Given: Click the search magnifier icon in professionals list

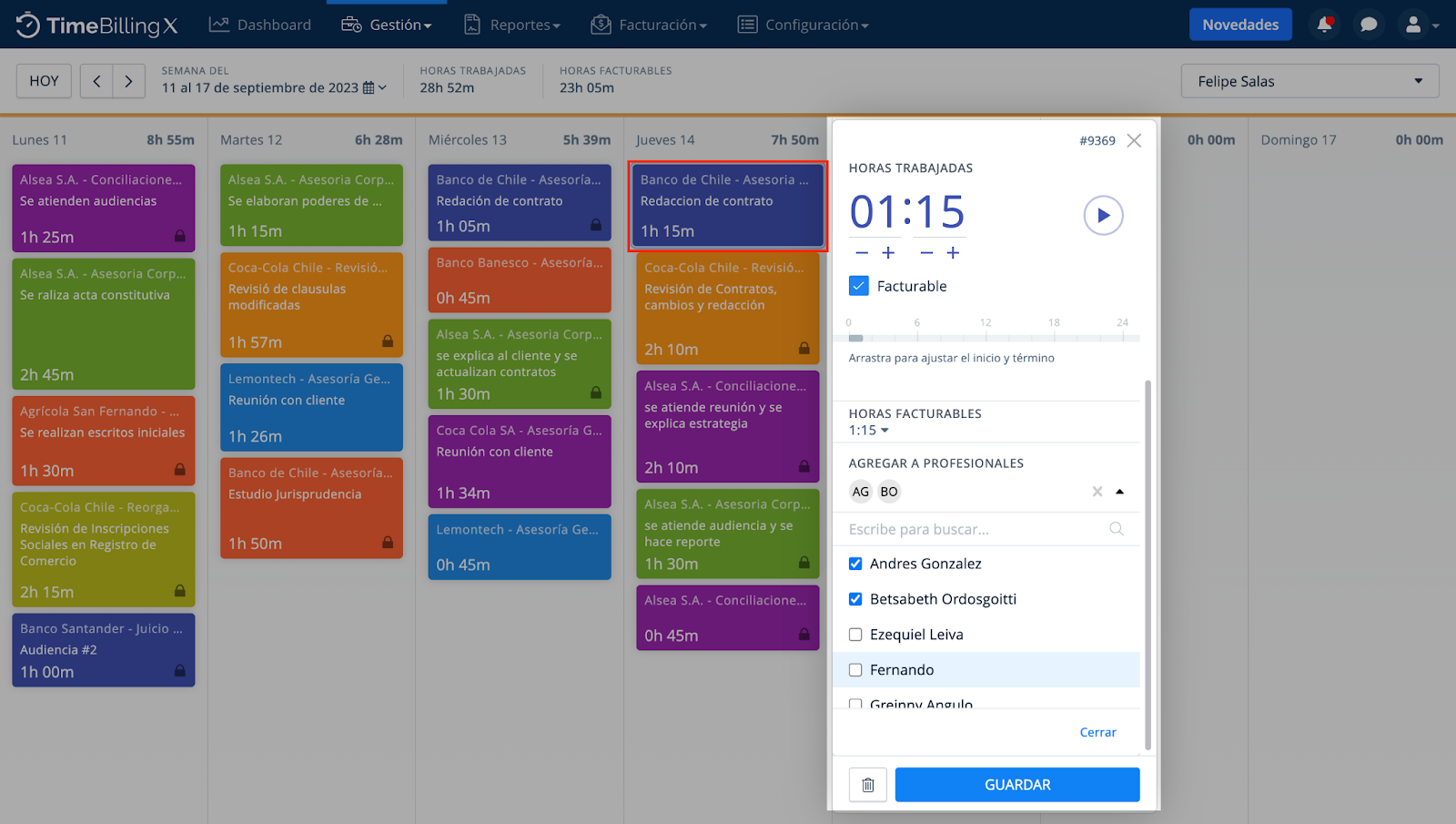Looking at the screenshot, I should pyautogui.click(x=1117, y=529).
